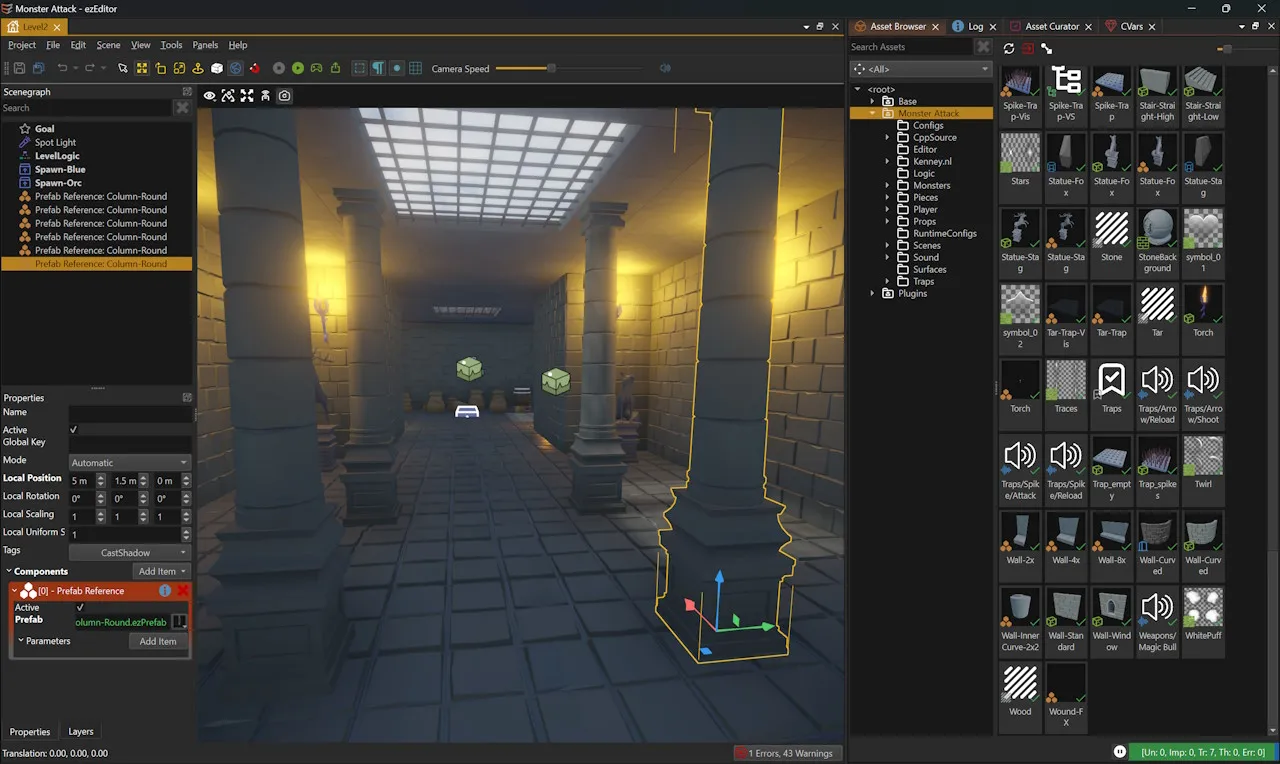Launch play-the-game mode via gamepad icon
This screenshot has height=764, width=1280.
pyautogui.click(x=317, y=67)
